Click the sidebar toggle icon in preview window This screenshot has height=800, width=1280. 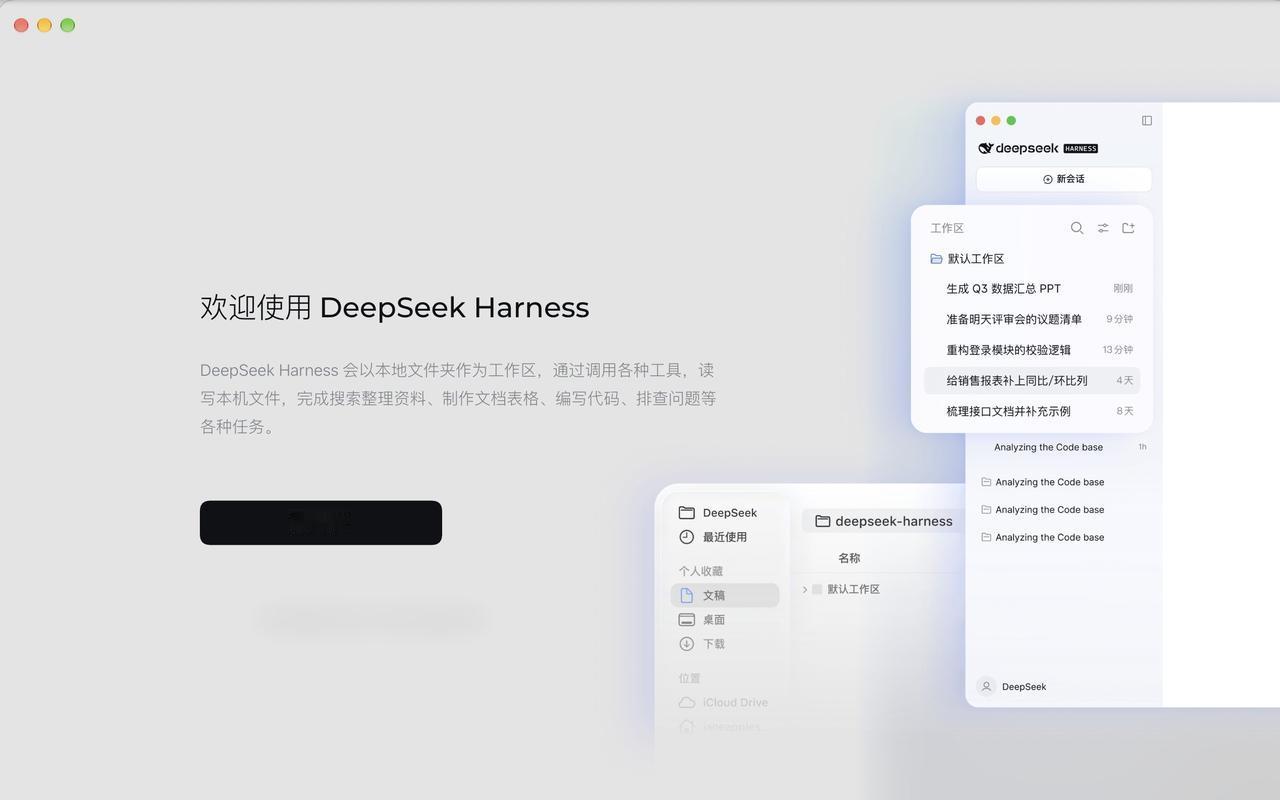[x=1147, y=120]
